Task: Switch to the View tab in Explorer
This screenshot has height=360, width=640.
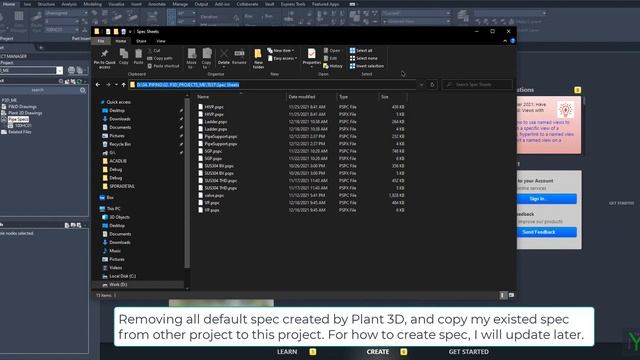Action: point(161,41)
